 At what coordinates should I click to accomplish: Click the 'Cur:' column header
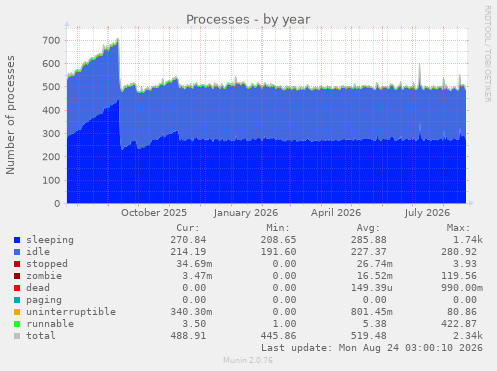pyautogui.click(x=188, y=228)
